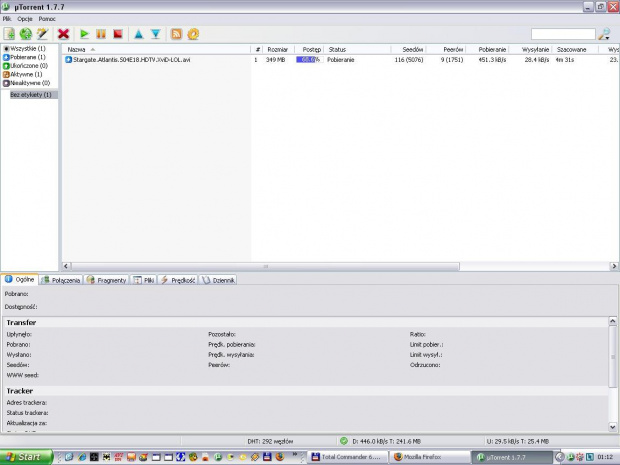
Task: Switch to the Dziennik tab
Action: click(218, 280)
